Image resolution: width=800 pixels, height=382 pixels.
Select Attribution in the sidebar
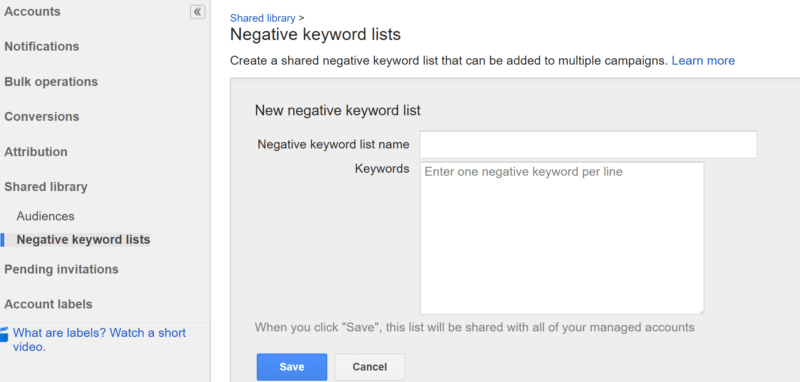[36, 151]
